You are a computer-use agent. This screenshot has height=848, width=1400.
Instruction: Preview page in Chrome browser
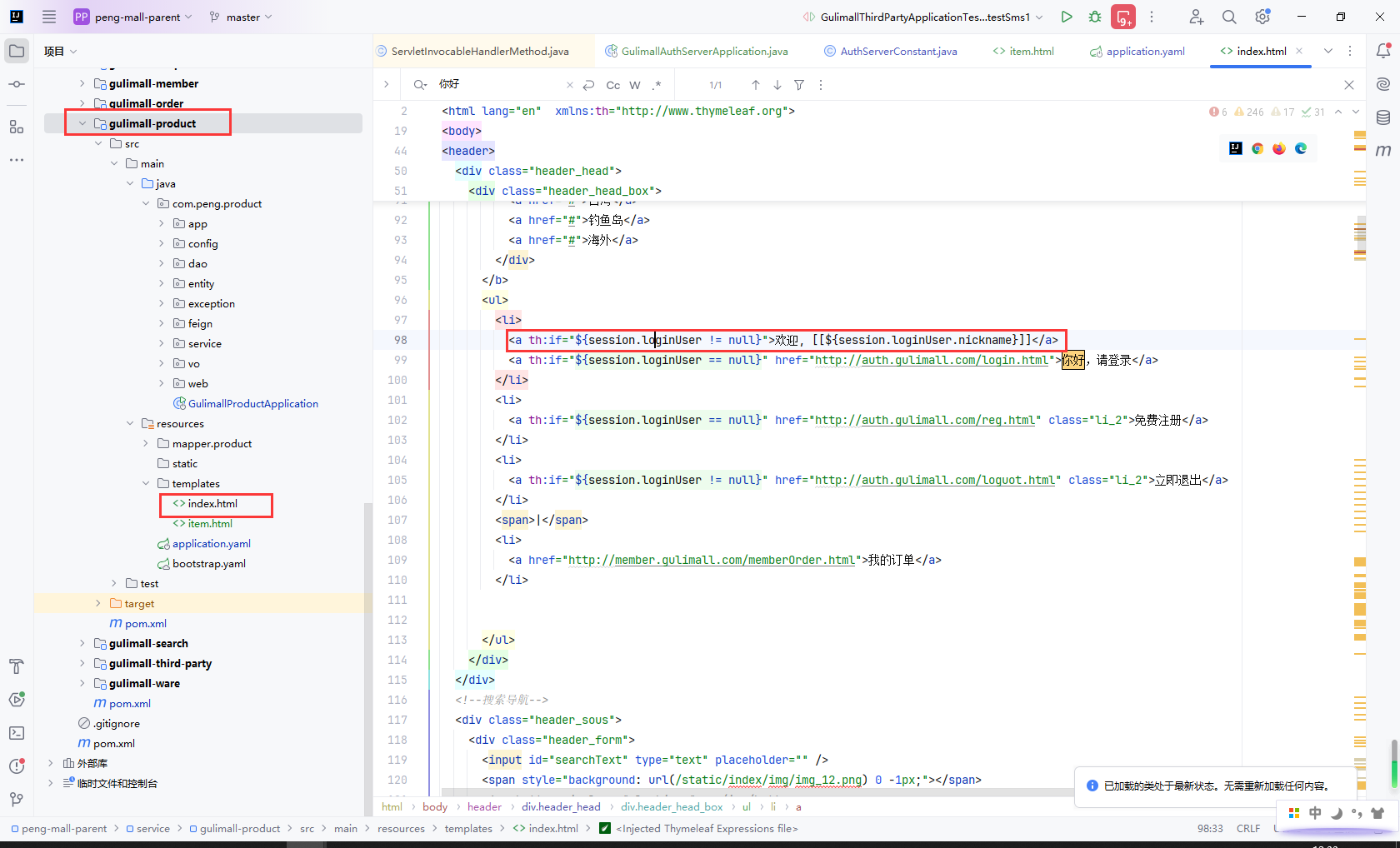click(x=1257, y=148)
